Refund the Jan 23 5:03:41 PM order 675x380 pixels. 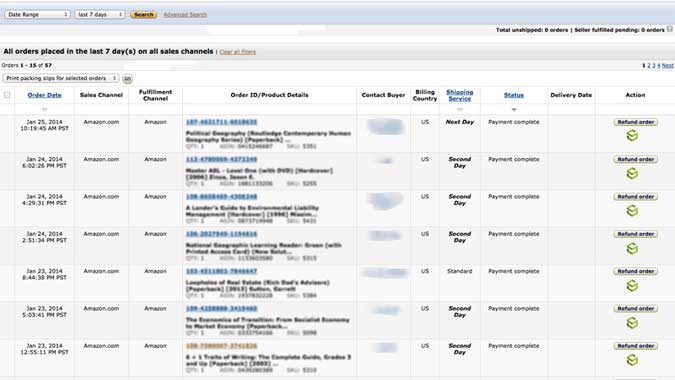pos(635,309)
